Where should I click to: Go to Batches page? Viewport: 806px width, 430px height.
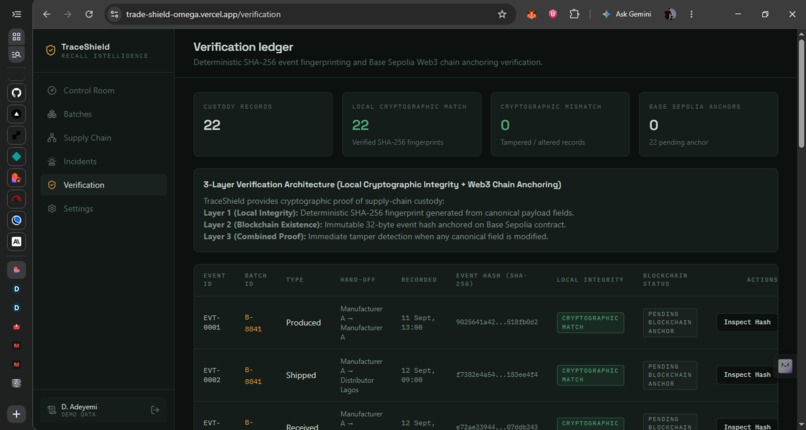(103, 114)
